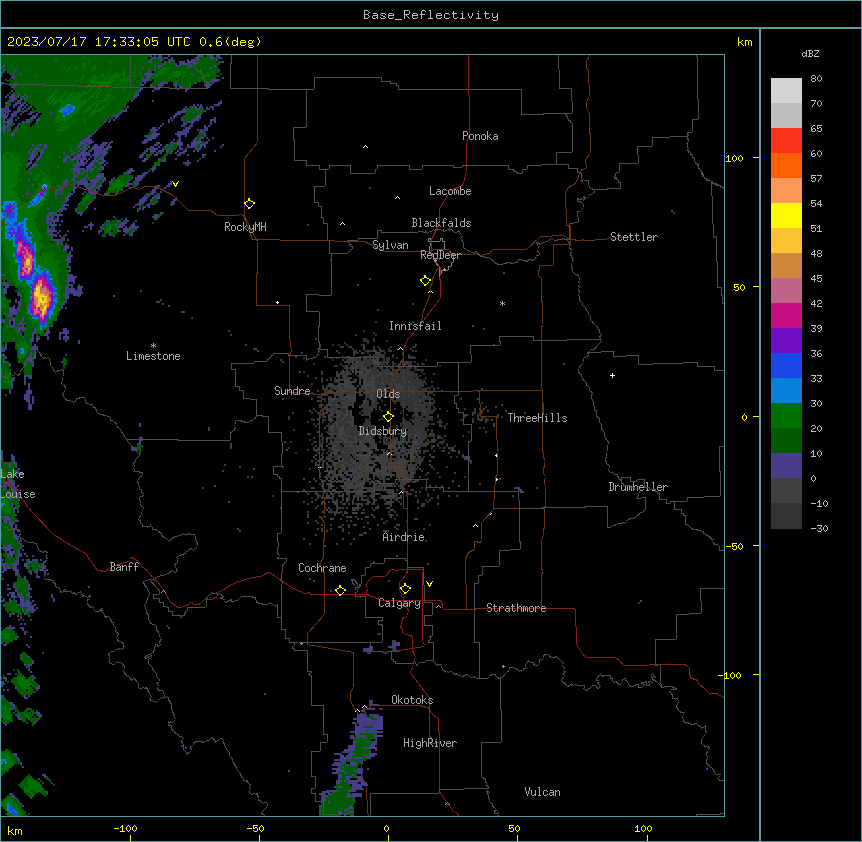Viewport: 862px width, 842px height.
Task: Click the Ponoka city label
Action: pyautogui.click(x=480, y=136)
